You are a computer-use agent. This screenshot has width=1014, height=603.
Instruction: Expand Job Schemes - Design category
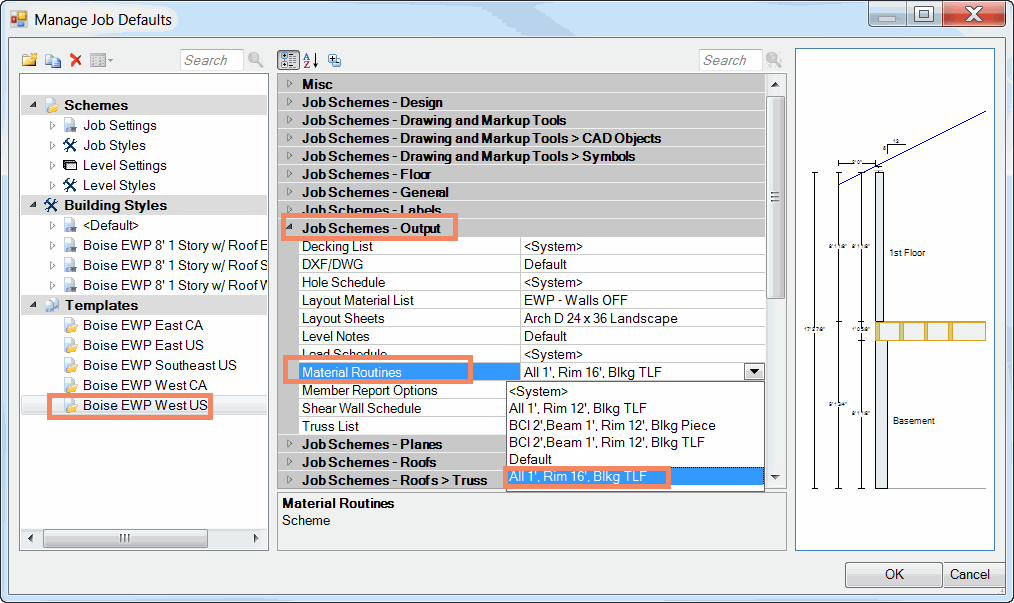coord(289,102)
